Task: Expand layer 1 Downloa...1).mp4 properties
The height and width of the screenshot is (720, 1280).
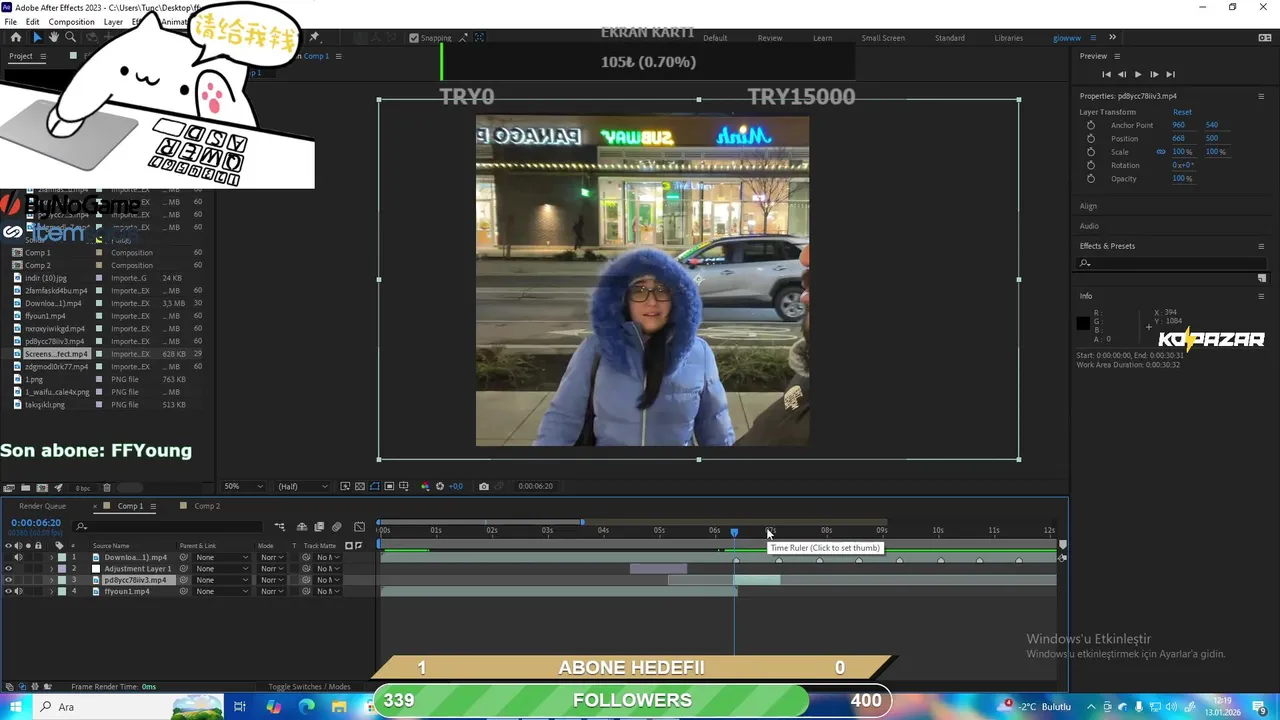Action: pyautogui.click(x=51, y=557)
